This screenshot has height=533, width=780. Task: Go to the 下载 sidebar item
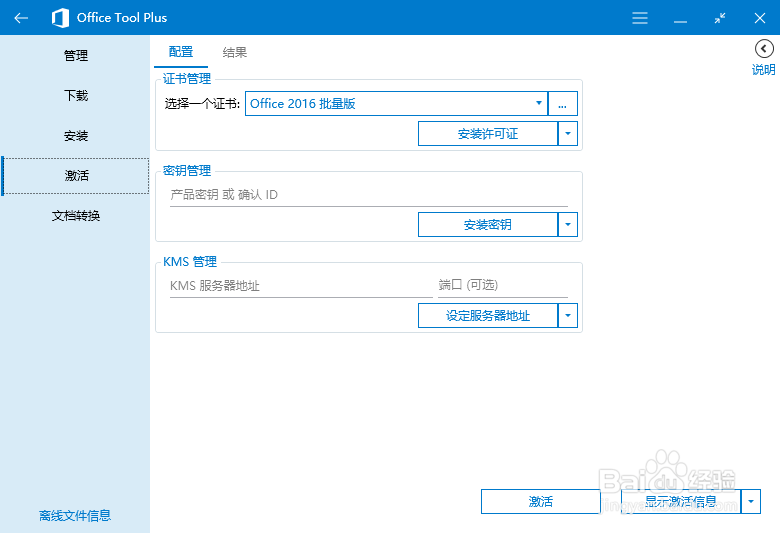[76, 96]
